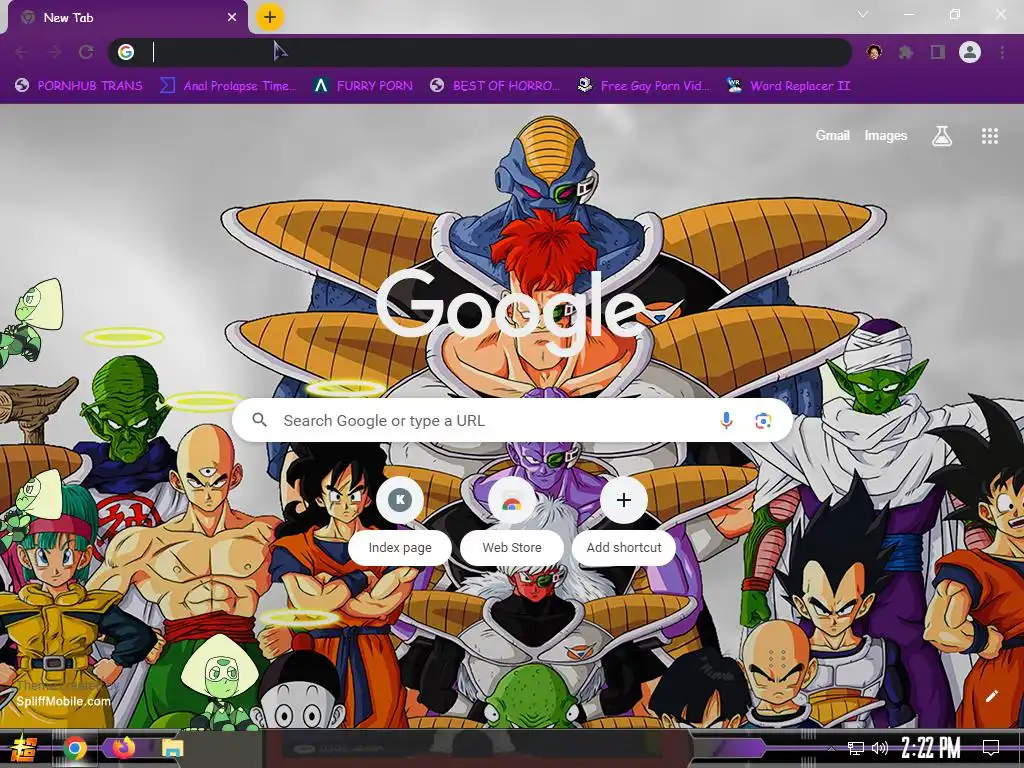
Task: Open Search Labs flask icon
Action: pos(942,136)
